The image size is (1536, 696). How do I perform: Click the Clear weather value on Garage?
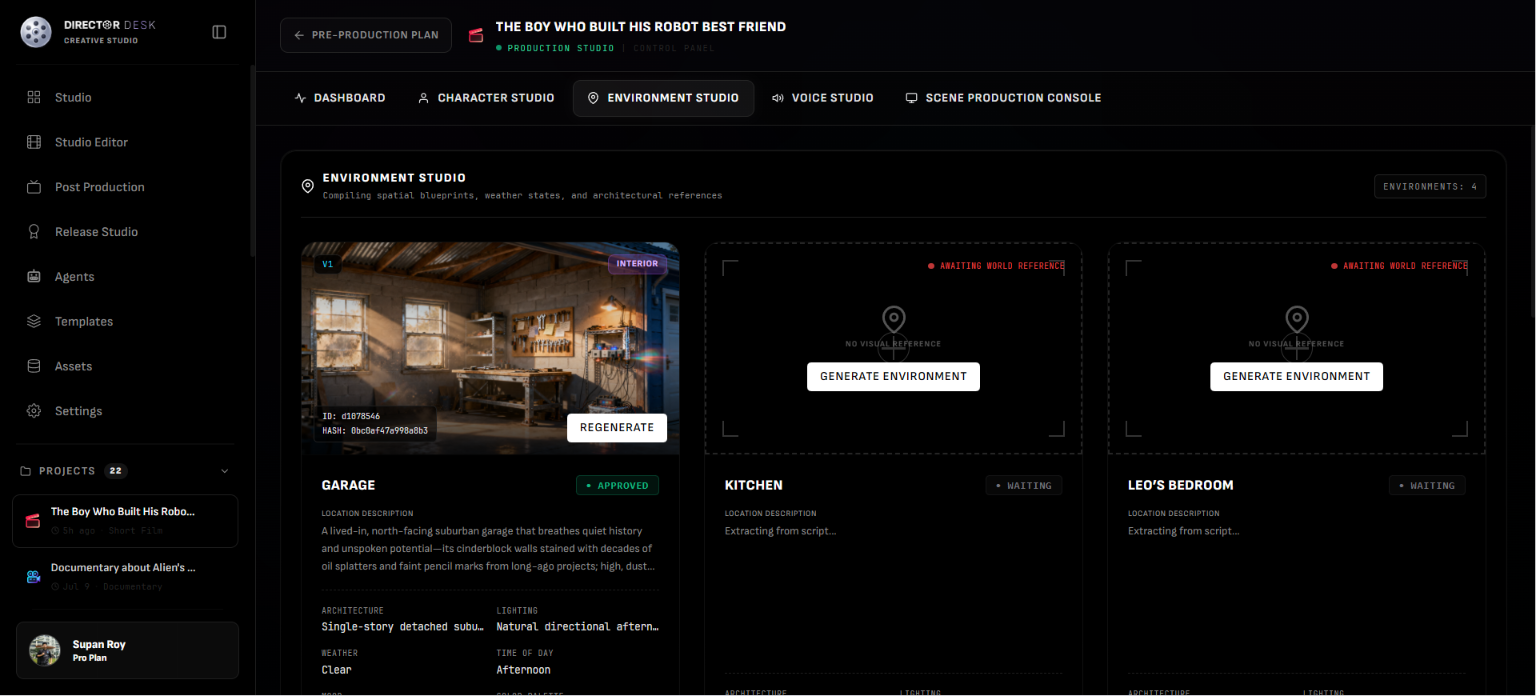pos(336,670)
